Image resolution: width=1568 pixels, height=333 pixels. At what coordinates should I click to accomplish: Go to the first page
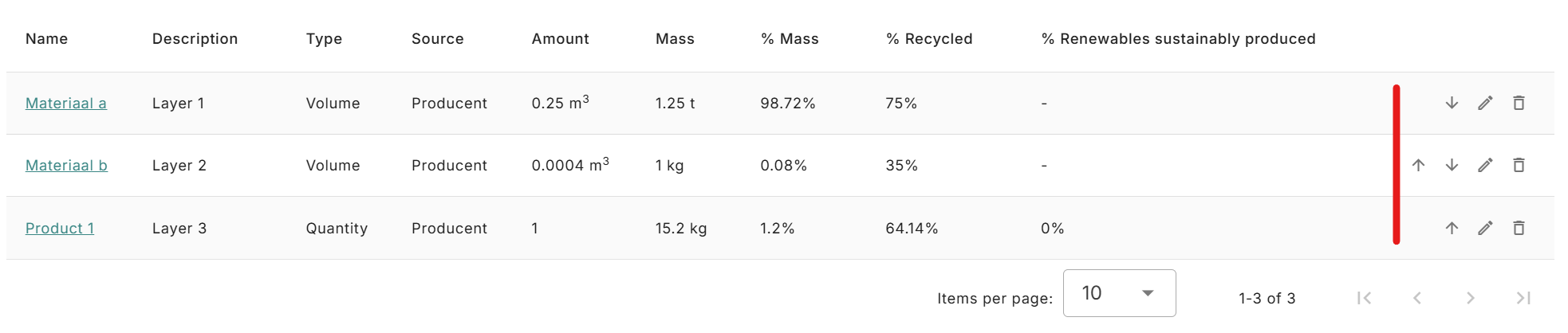pyautogui.click(x=1364, y=298)
